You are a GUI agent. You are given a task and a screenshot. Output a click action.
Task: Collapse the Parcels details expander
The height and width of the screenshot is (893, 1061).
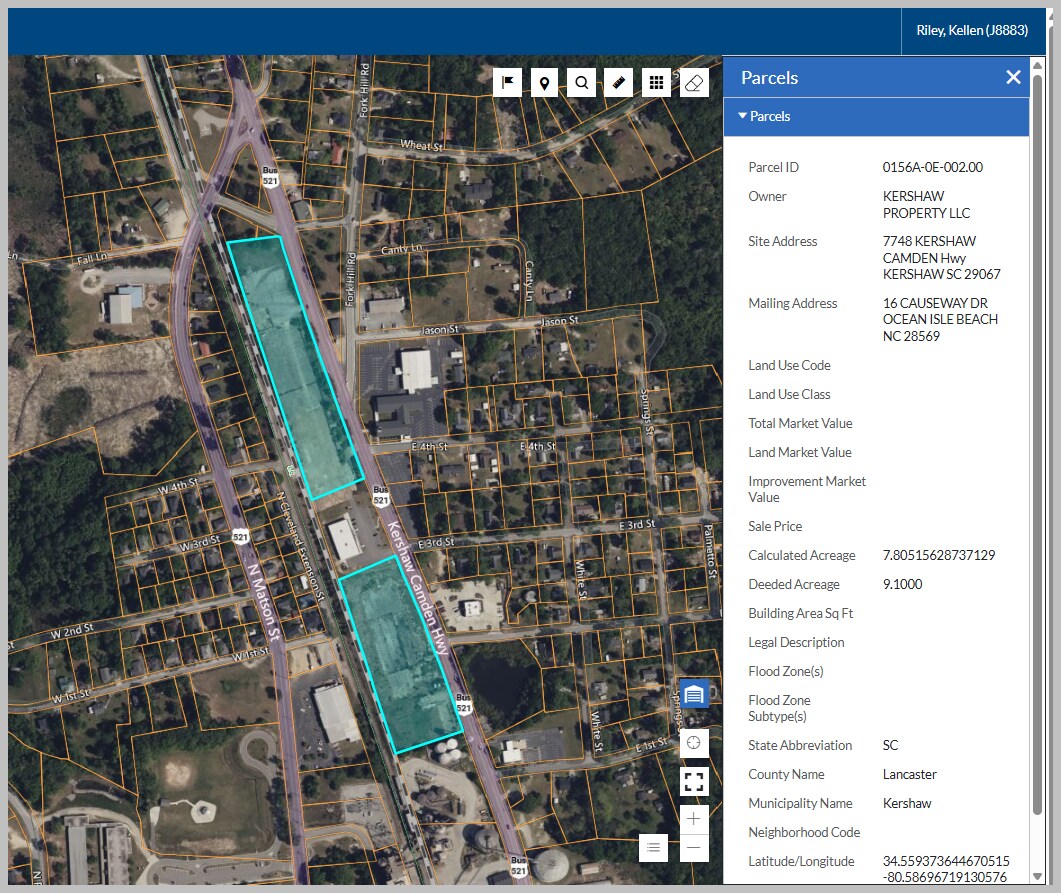point(742,116)
